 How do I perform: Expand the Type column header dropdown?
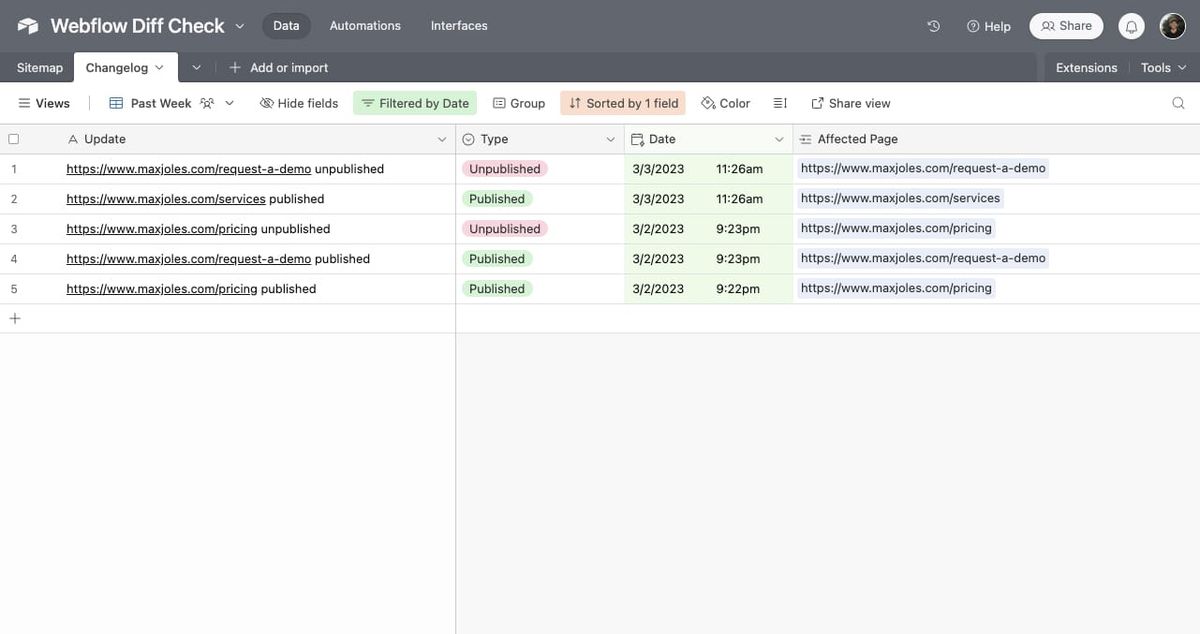pyautogui.click(x=611, y=139)
